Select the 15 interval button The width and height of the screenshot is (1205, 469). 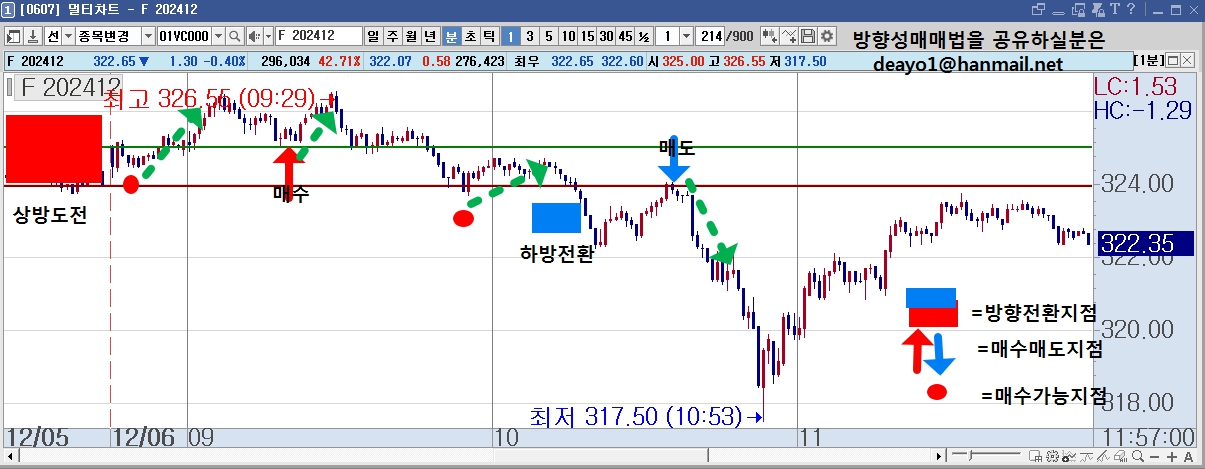pyautogui.click(x=588, y=36)
